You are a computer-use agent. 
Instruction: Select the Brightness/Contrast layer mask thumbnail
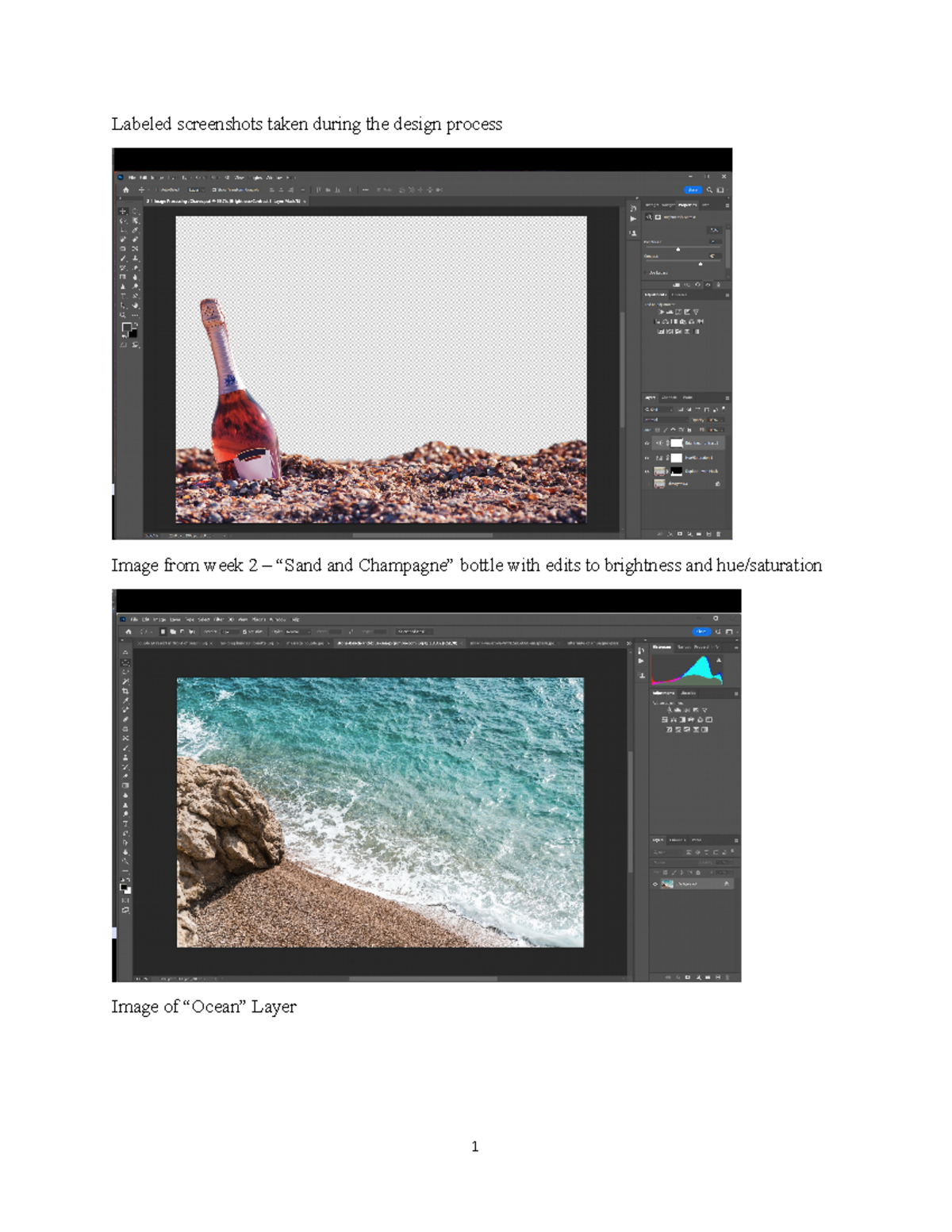[x=676, y=443]
